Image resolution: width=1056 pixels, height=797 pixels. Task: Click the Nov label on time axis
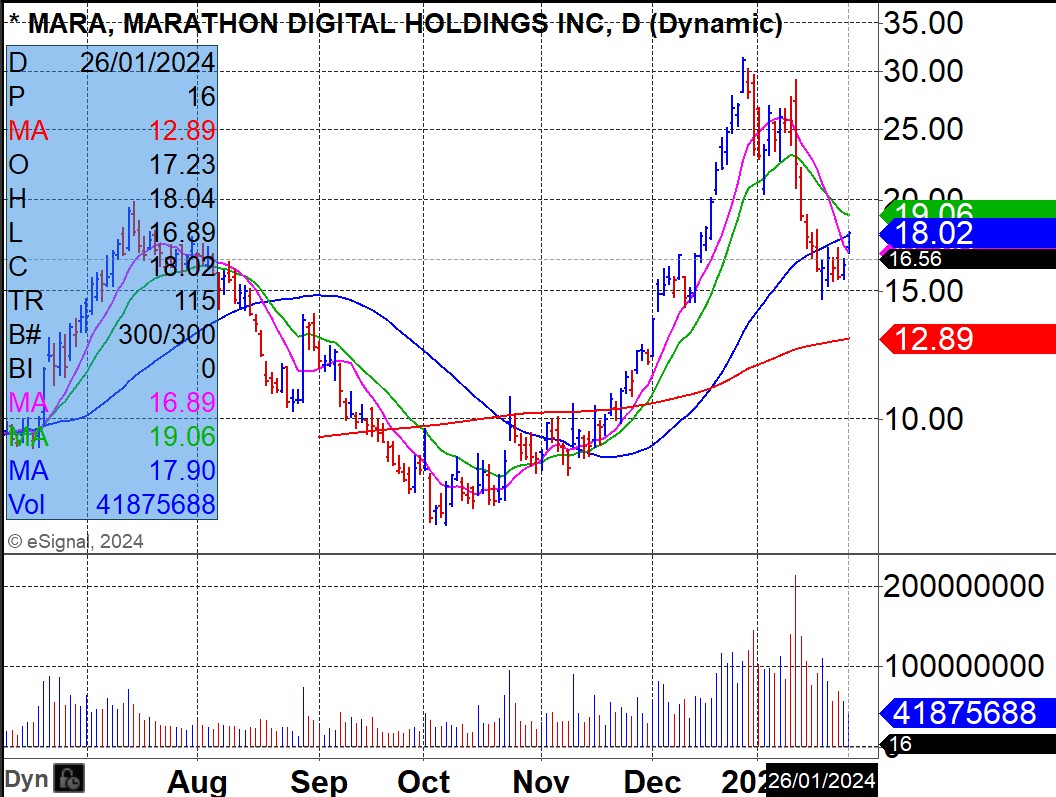(541, 782)
